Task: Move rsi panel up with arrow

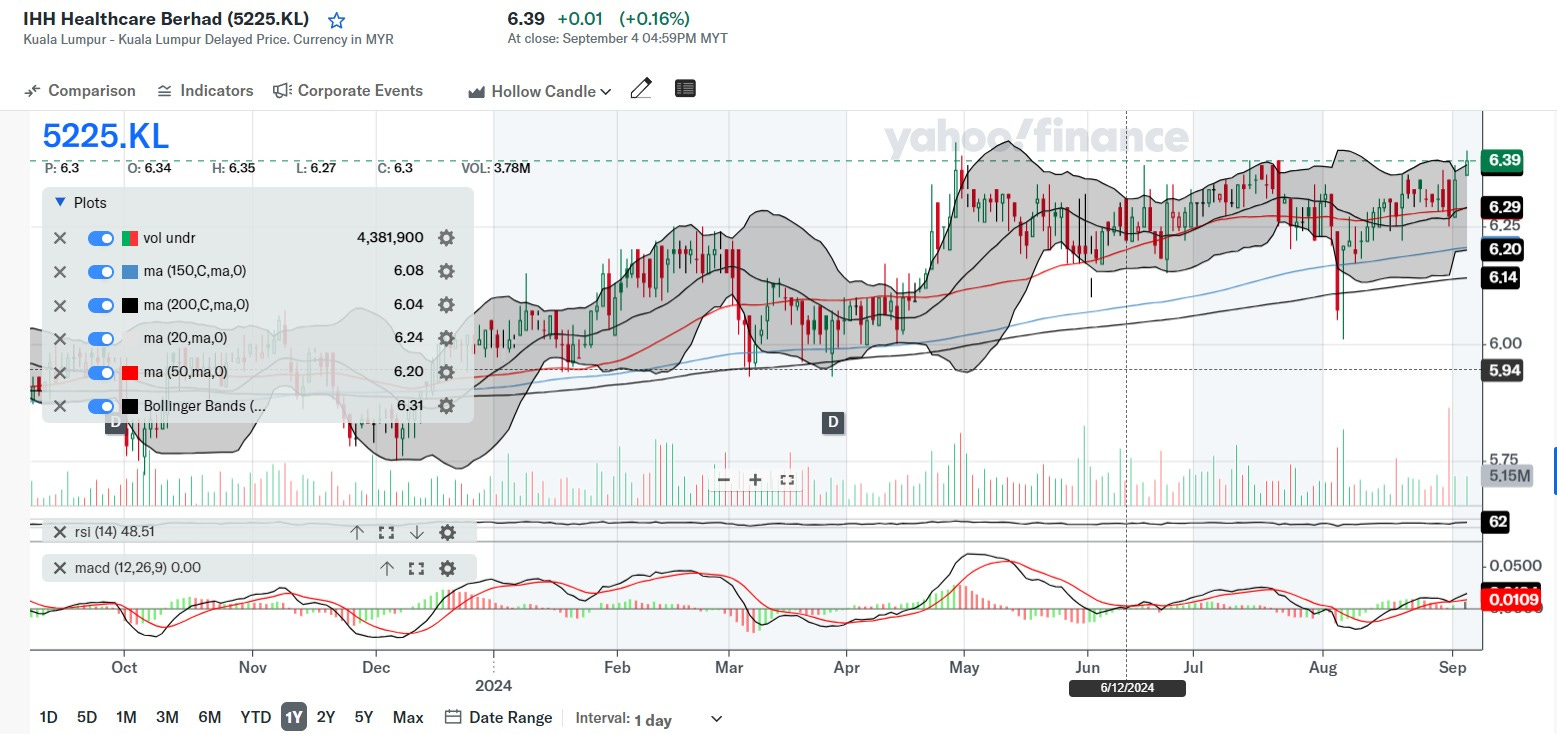Action: tap(356, 532)
